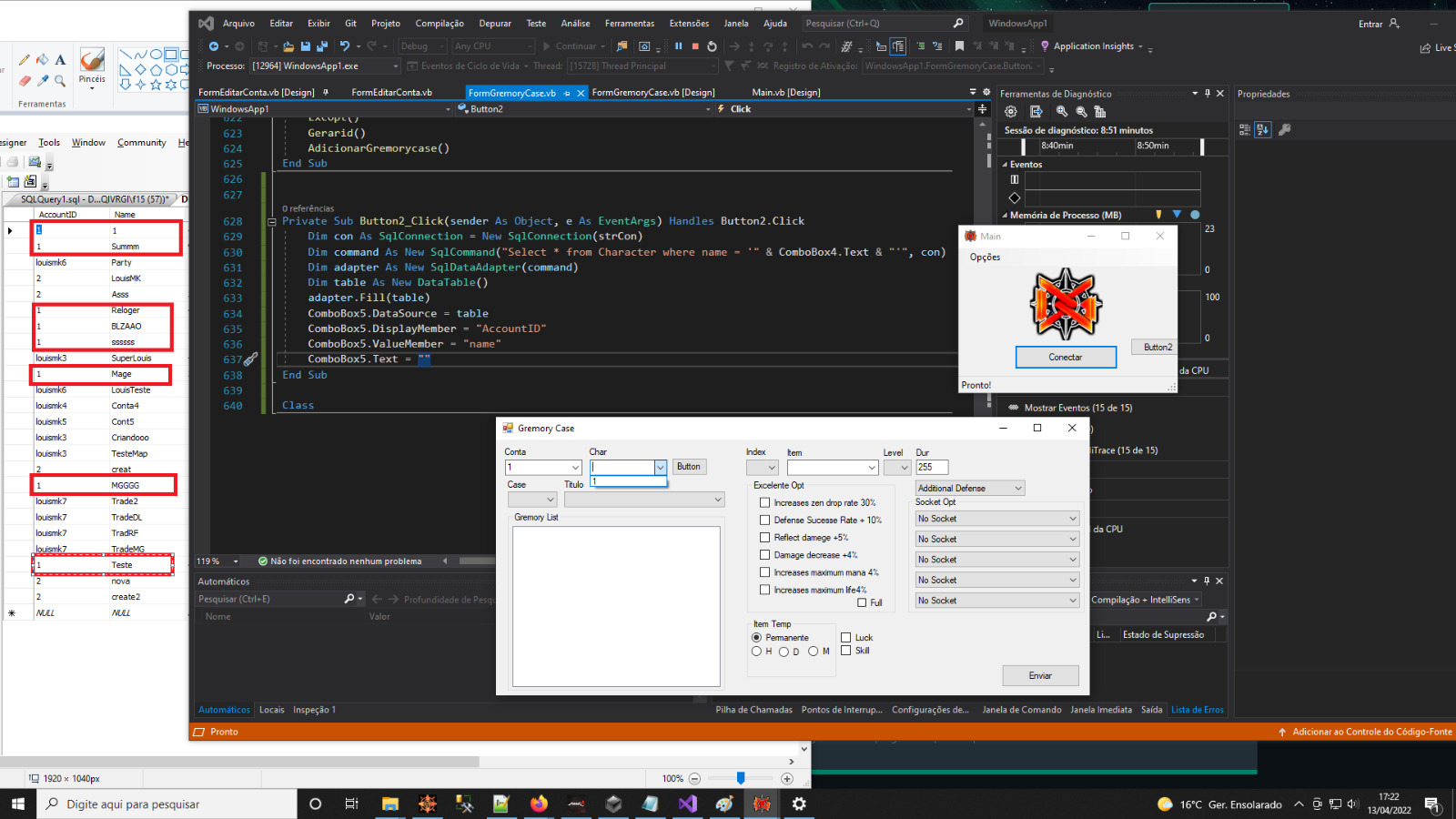Open Lista de Erros tab
The width and height of the screenshot is (1456, 819).
[x=1198, y=710]
